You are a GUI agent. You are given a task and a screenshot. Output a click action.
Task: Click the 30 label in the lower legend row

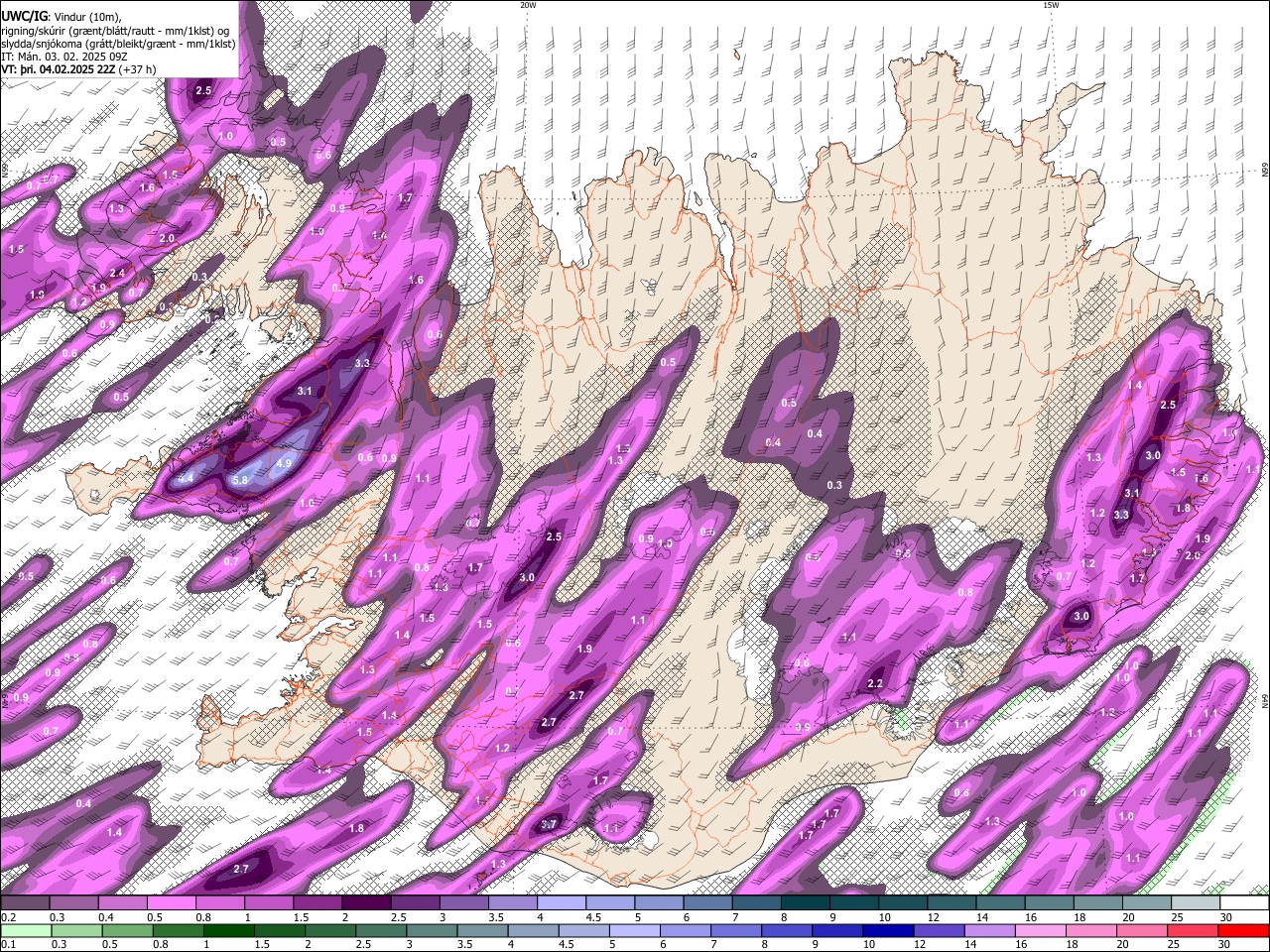[1226, 945]
